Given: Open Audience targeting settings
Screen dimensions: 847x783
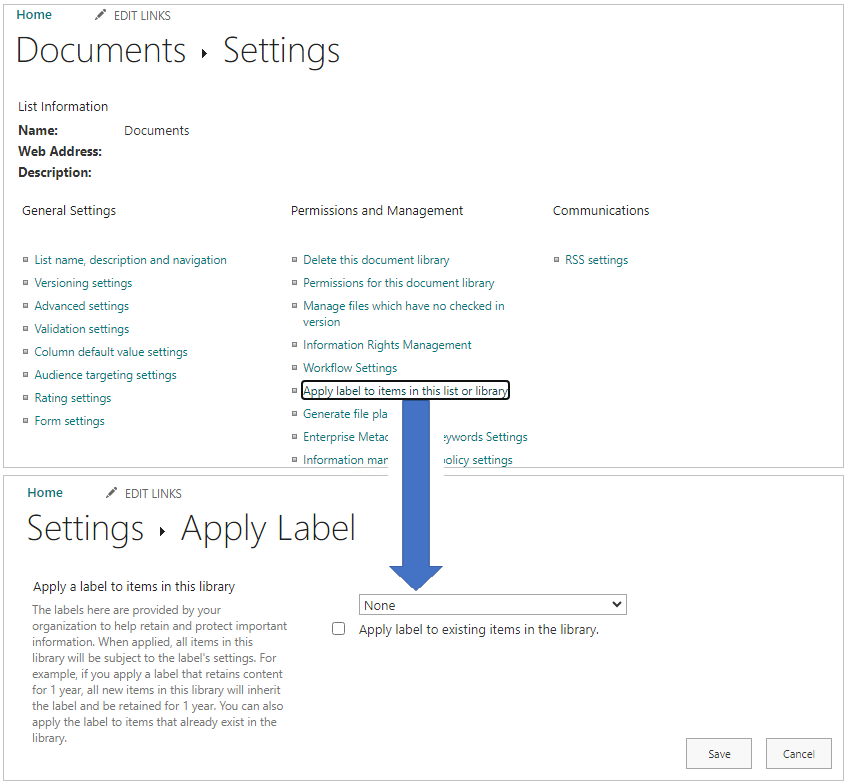Looking at the screenshot, I should pos(105,374).
